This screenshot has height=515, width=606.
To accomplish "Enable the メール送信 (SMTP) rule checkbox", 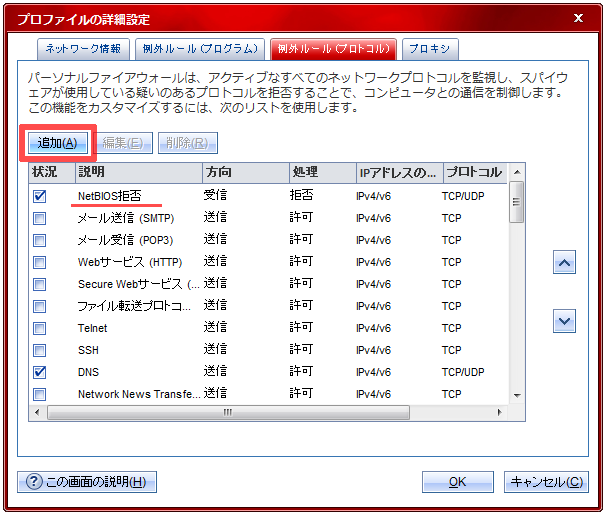I will [x=40, y=218].
